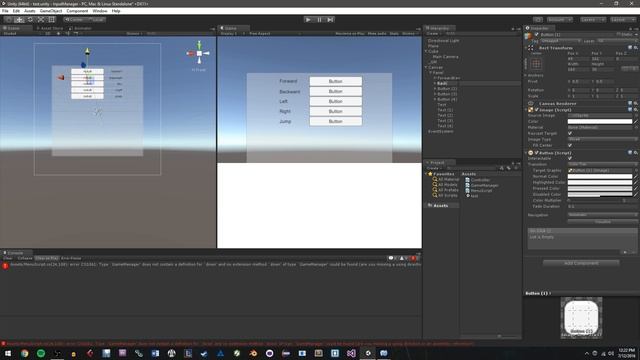This screenshot has height=360, width=640.
Task: Toggle the Raycast Target checkbox
Action: (x=570, y=133)
